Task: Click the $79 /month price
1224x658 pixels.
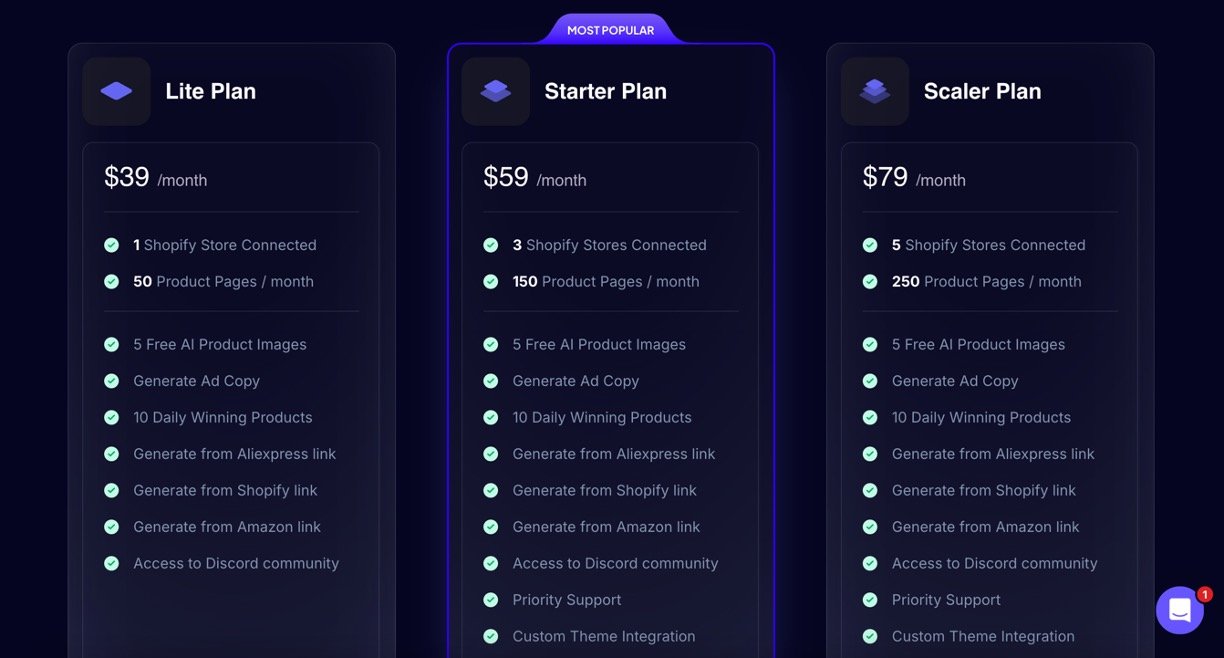Action: tap(913, 178)
